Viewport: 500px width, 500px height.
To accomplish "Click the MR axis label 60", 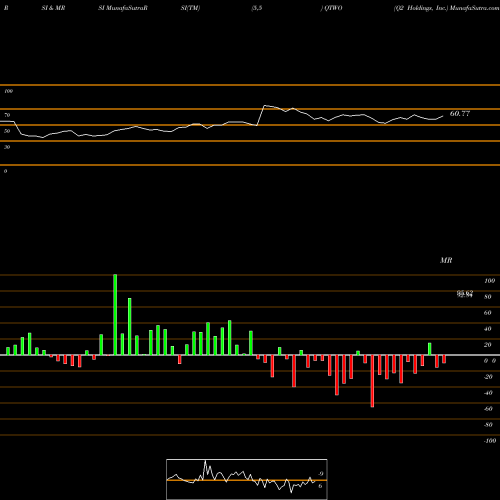I will 488,313.
